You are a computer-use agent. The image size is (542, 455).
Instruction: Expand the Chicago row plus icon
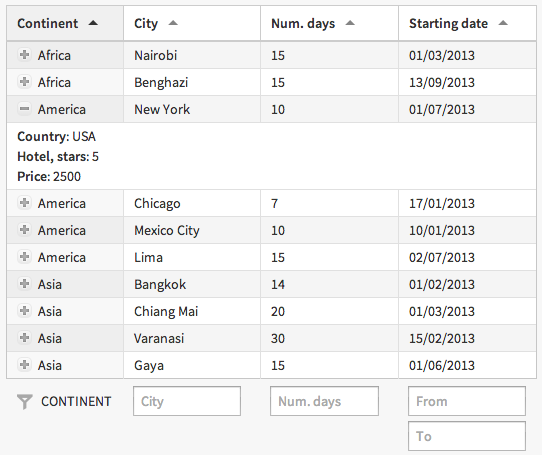pos(24,203)
